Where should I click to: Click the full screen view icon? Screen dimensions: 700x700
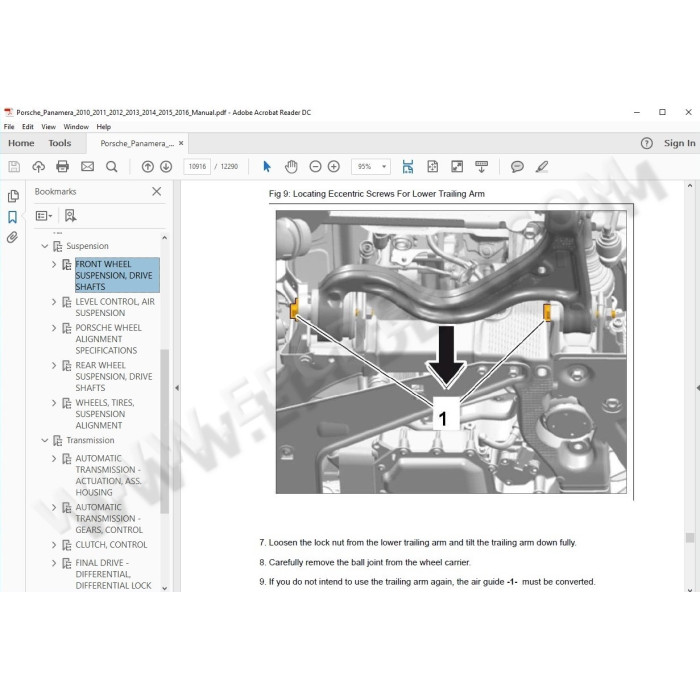coord(457,167)
